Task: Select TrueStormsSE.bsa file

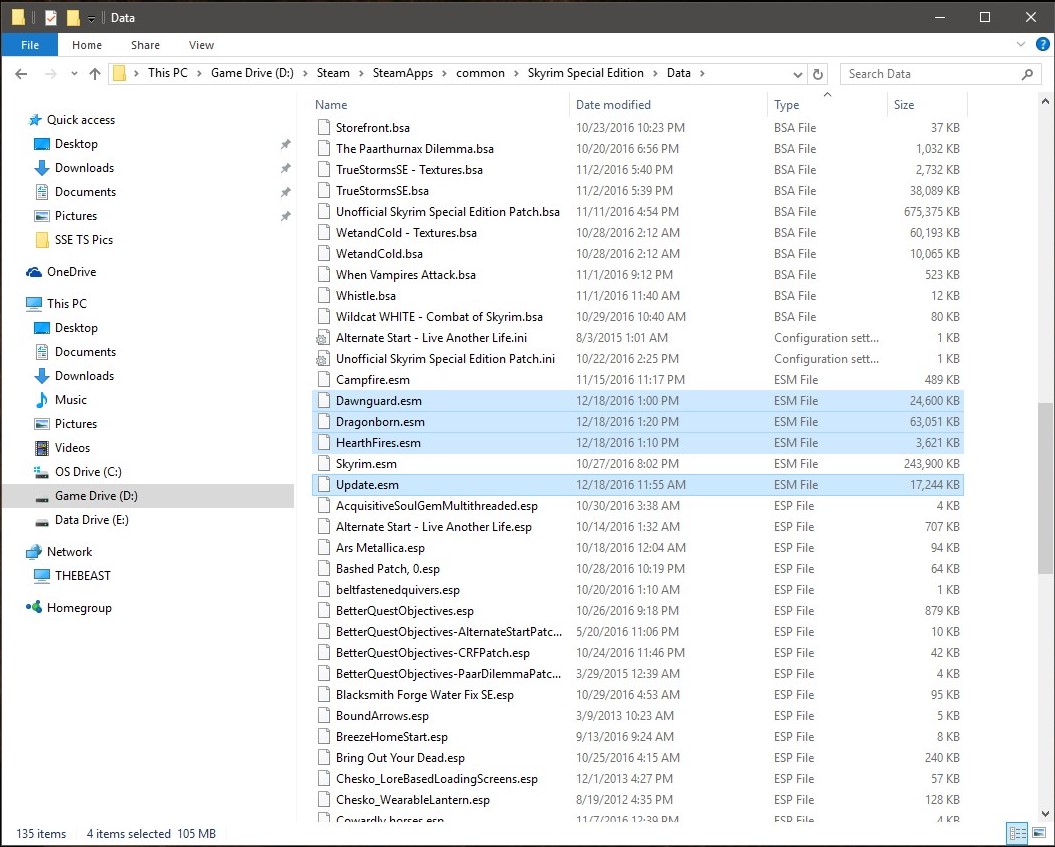Action: pyautogui.click(x=638, y=190)
